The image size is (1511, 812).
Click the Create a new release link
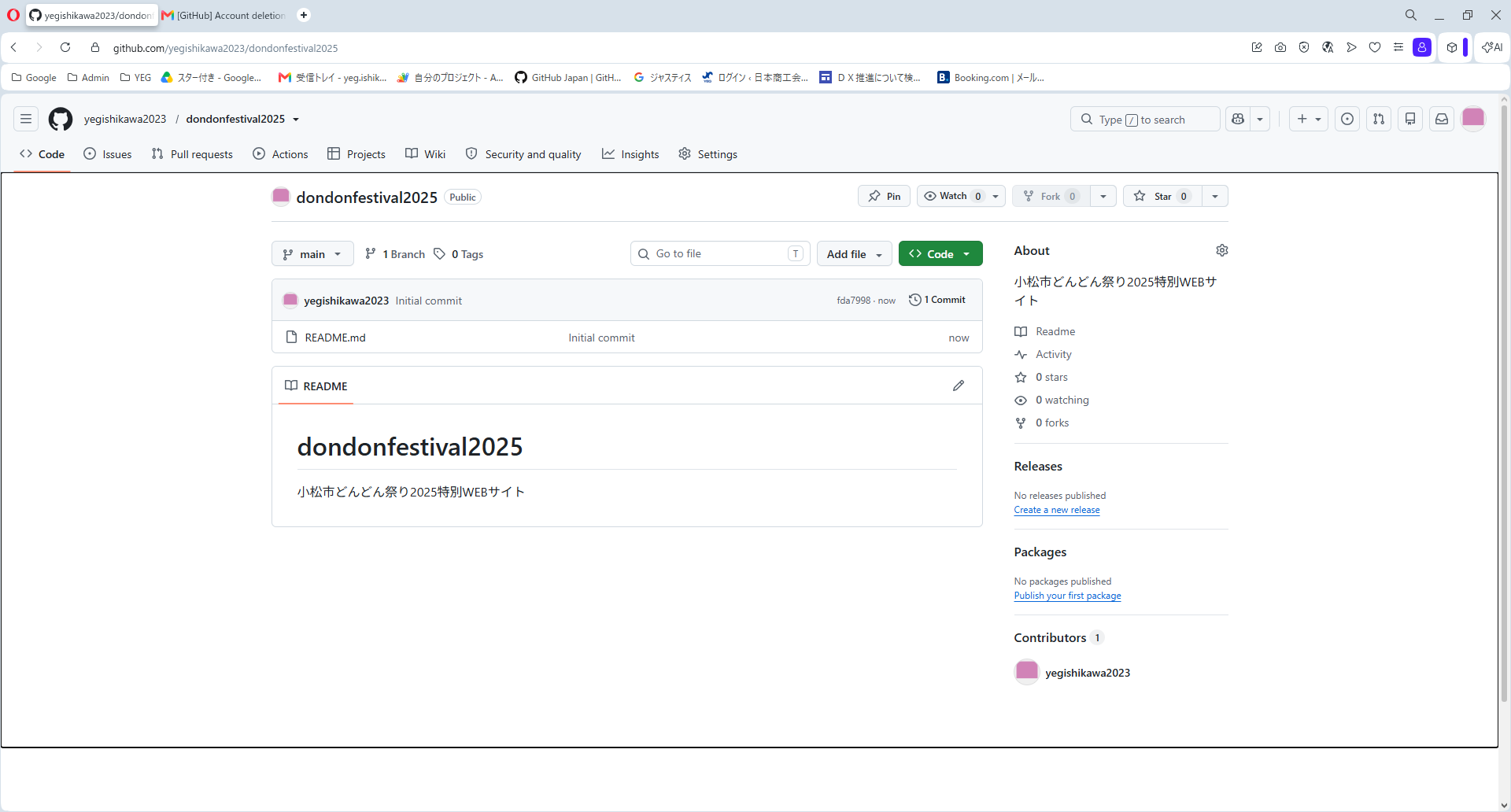pos(1057,510)
